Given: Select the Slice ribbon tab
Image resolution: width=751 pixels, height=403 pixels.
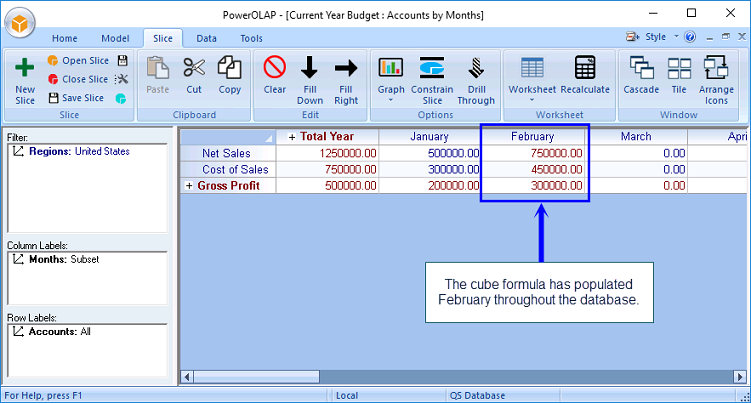Looking at the screenshot, I should [163, 38].
